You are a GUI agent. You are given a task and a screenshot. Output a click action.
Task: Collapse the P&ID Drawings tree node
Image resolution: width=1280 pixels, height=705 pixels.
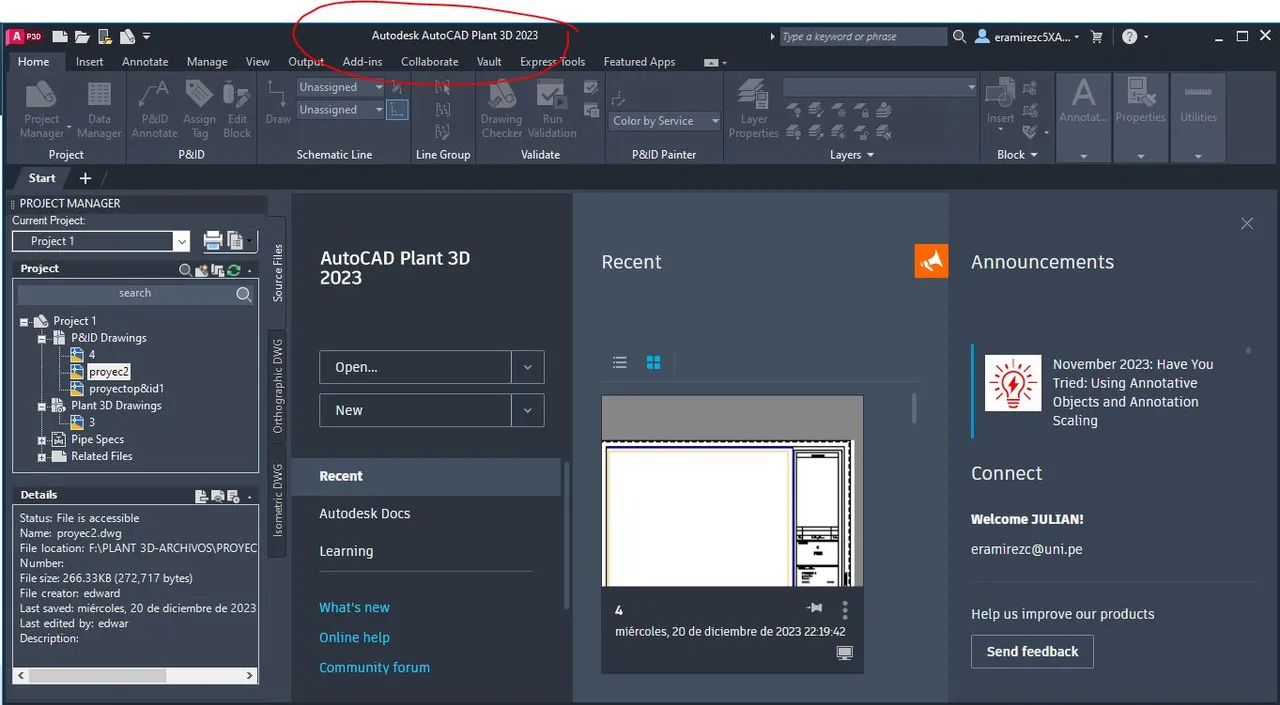[43, 339]
